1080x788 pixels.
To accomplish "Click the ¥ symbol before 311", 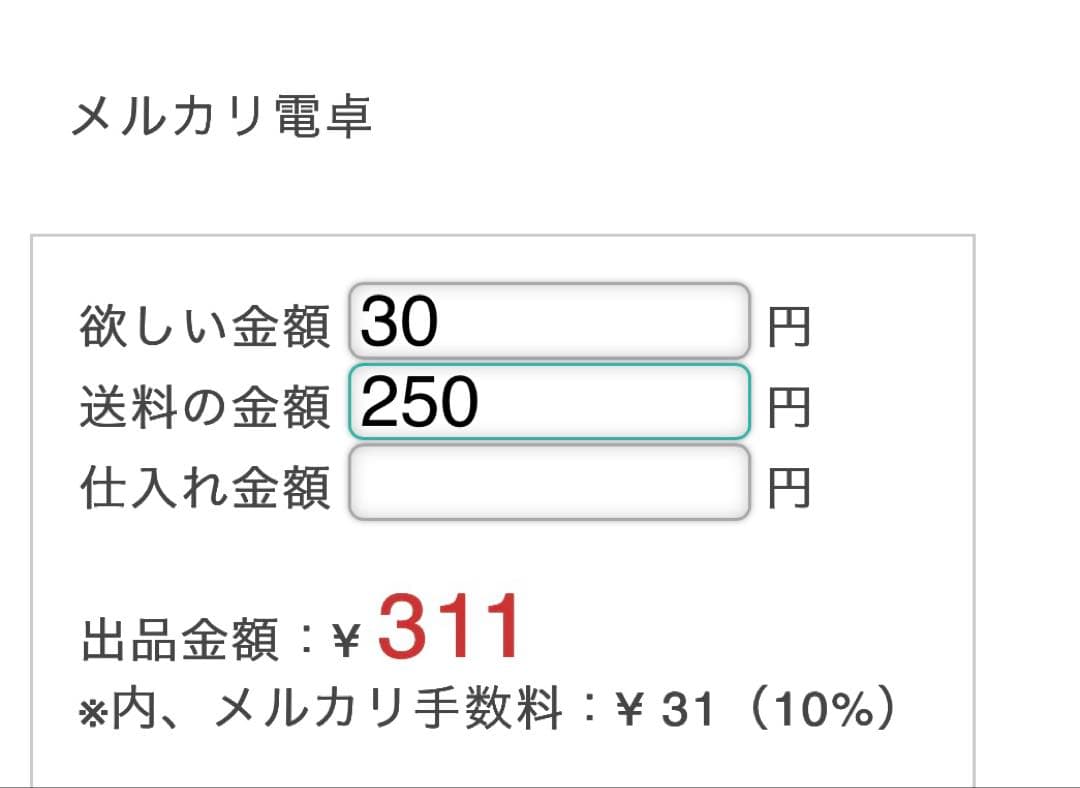I will click(346, 641).
